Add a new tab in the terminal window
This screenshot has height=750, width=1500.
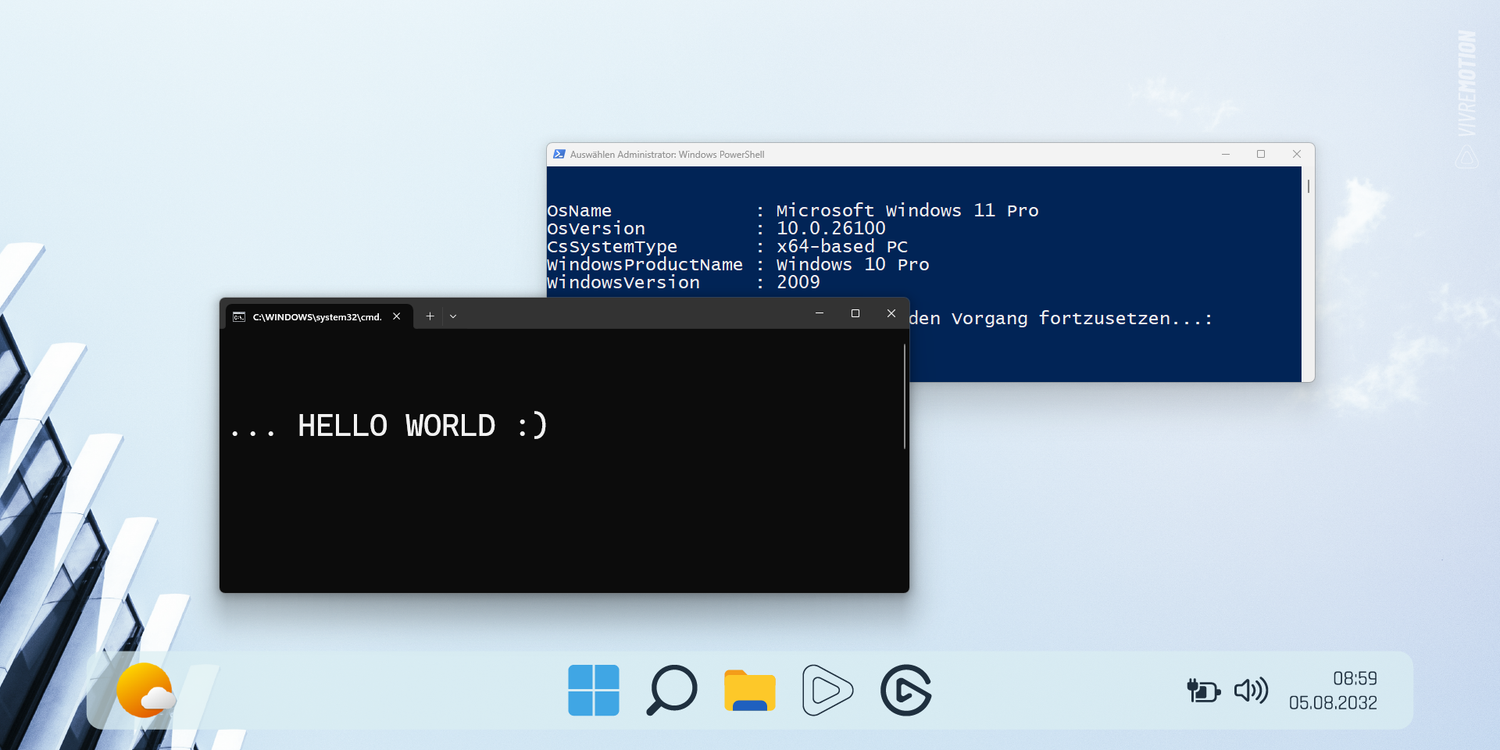[430, 316]
